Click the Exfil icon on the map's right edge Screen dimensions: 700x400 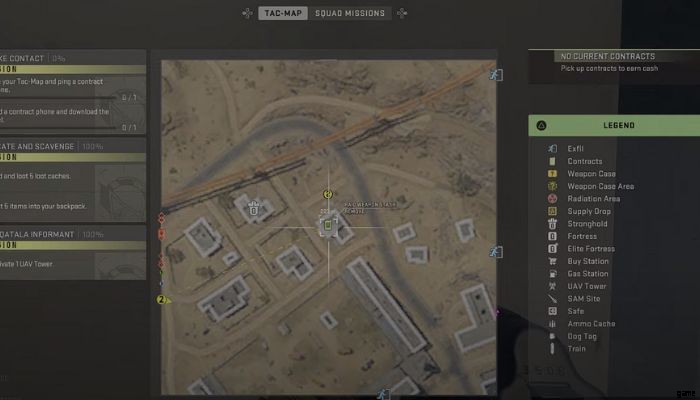coord(496,252)
